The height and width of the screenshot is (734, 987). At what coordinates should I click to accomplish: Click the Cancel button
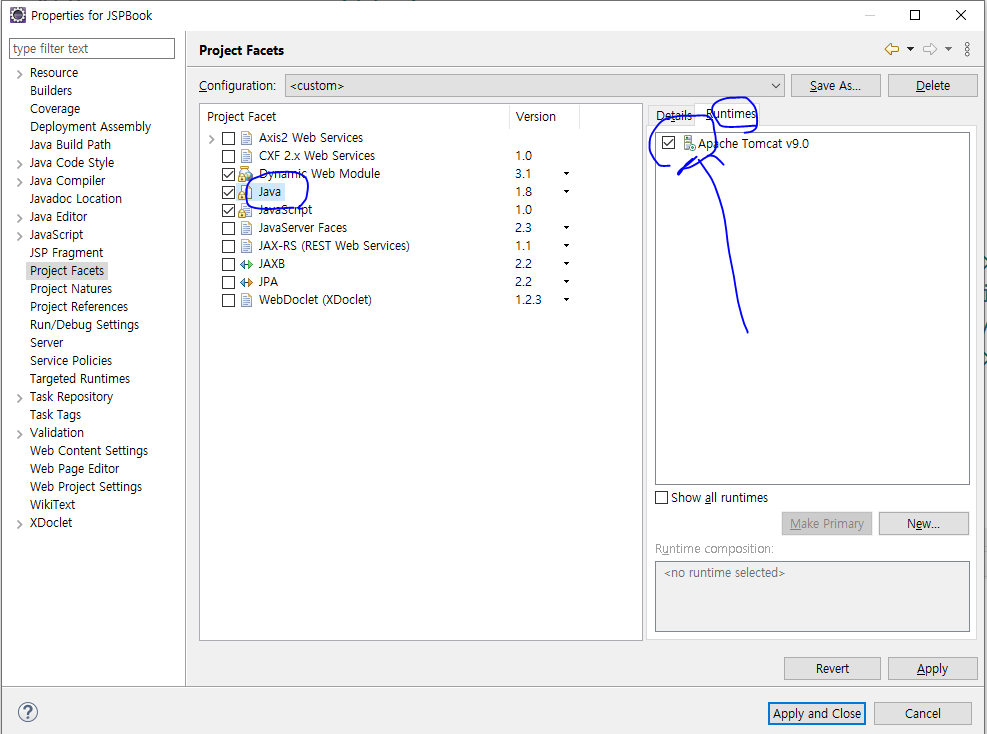923,713
